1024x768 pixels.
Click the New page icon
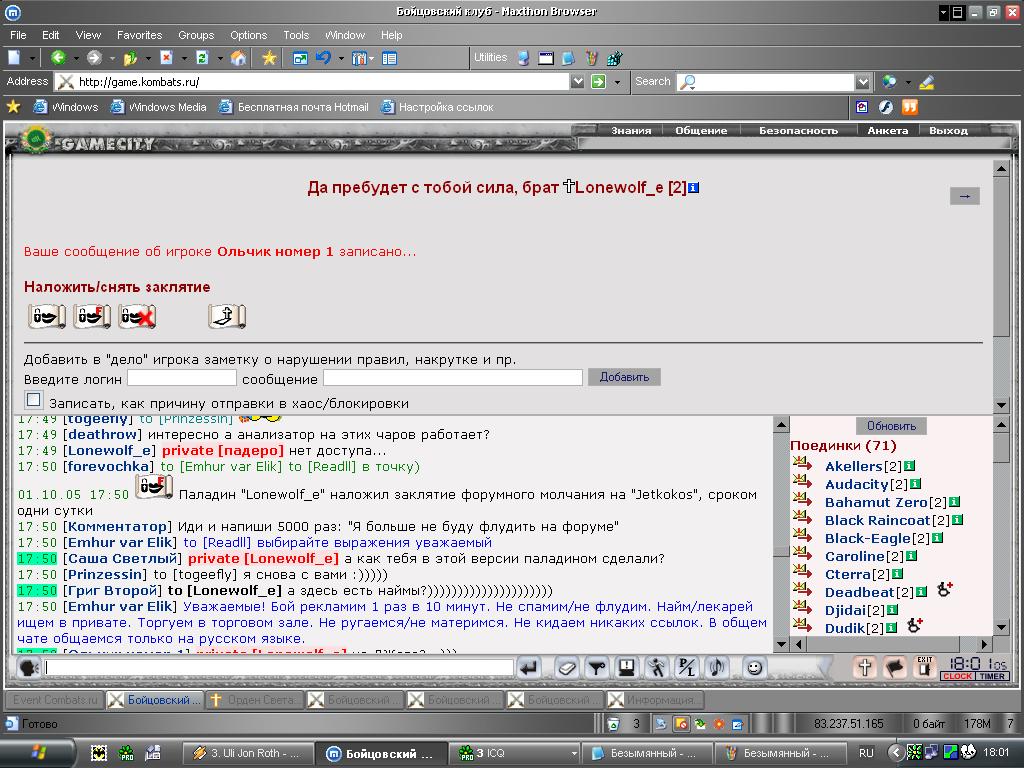[x=14, y=58]
